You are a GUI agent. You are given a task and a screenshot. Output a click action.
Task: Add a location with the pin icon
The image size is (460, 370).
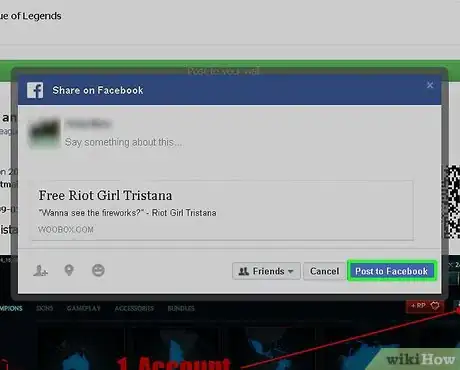[69, 270]
